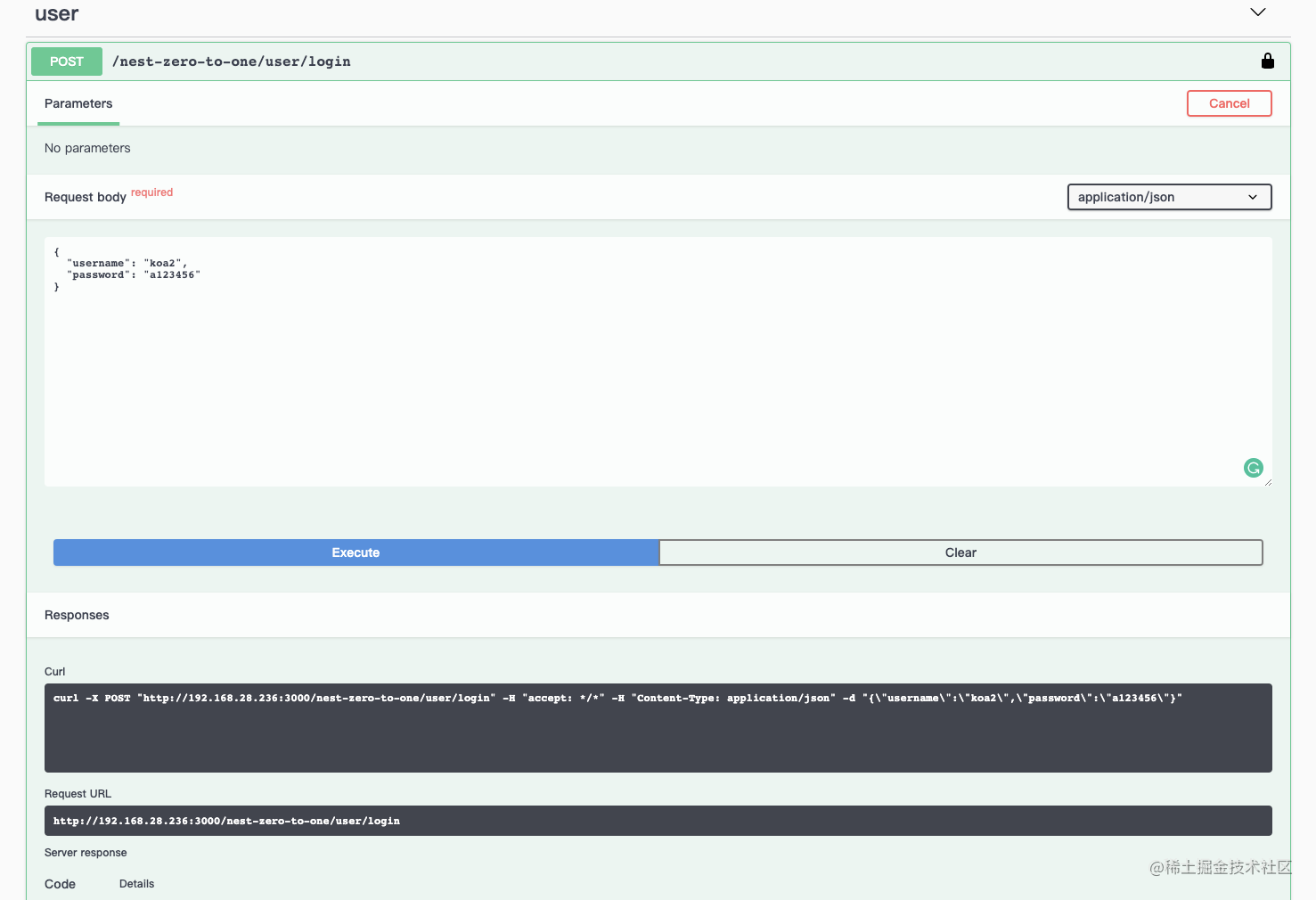
Task: Click the "username": "koa2" line
Action: pos(127,263)
